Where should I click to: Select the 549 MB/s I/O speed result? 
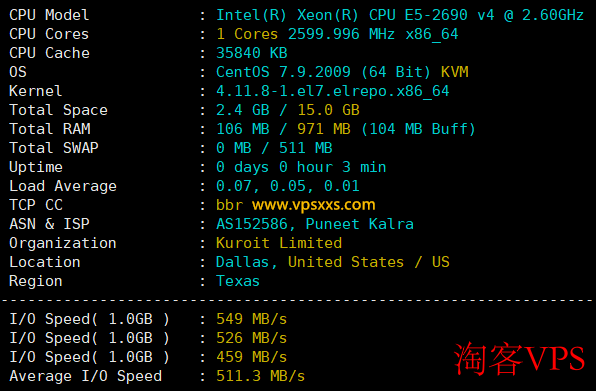252,319
